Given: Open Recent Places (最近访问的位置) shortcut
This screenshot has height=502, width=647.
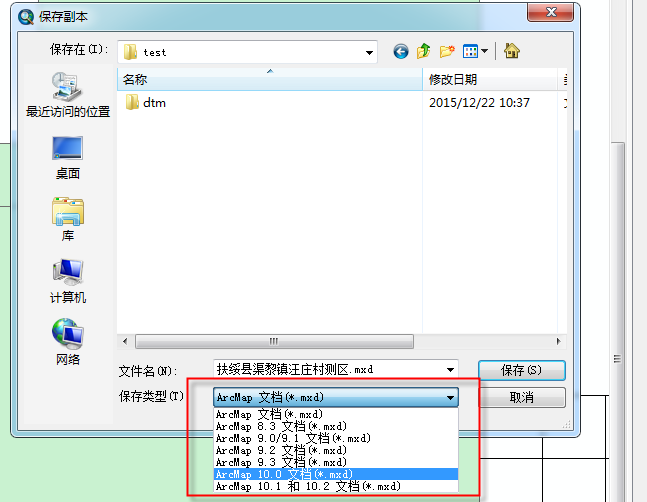Looking at the screenshot, I should pyautogui.click(x=68, y=95).
